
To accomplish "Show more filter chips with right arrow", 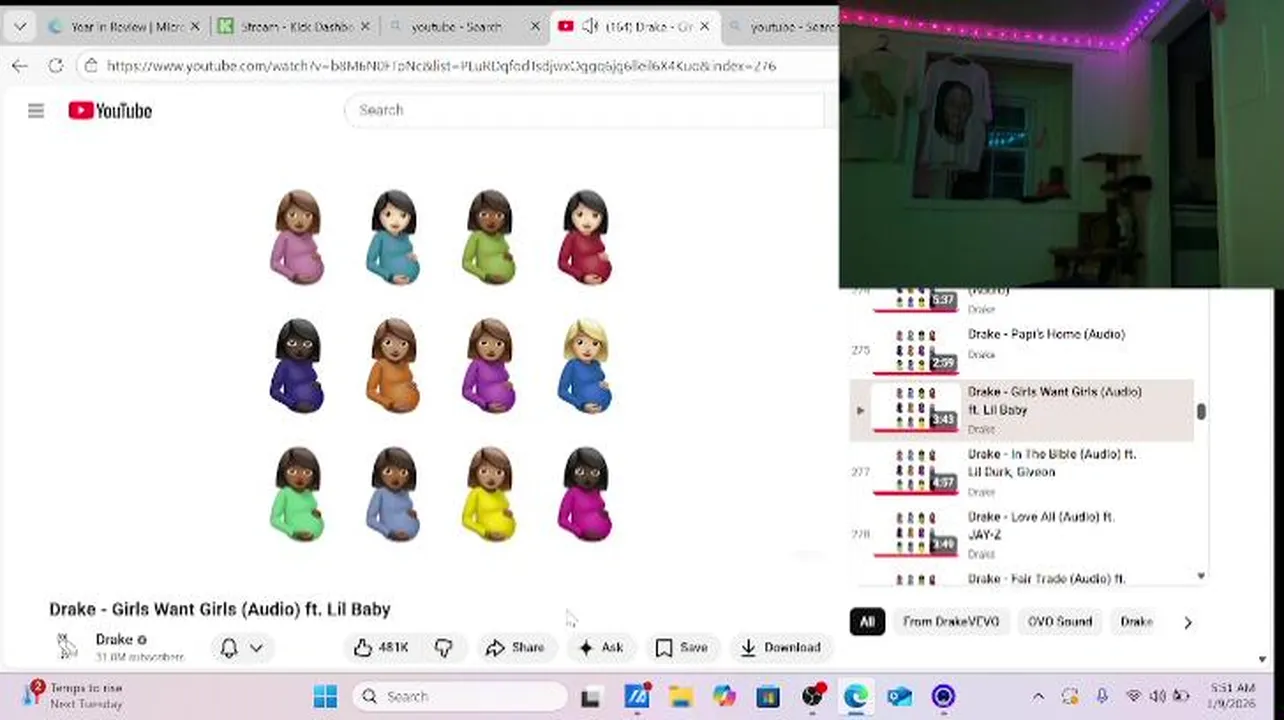I will (x=1188, y=622).
